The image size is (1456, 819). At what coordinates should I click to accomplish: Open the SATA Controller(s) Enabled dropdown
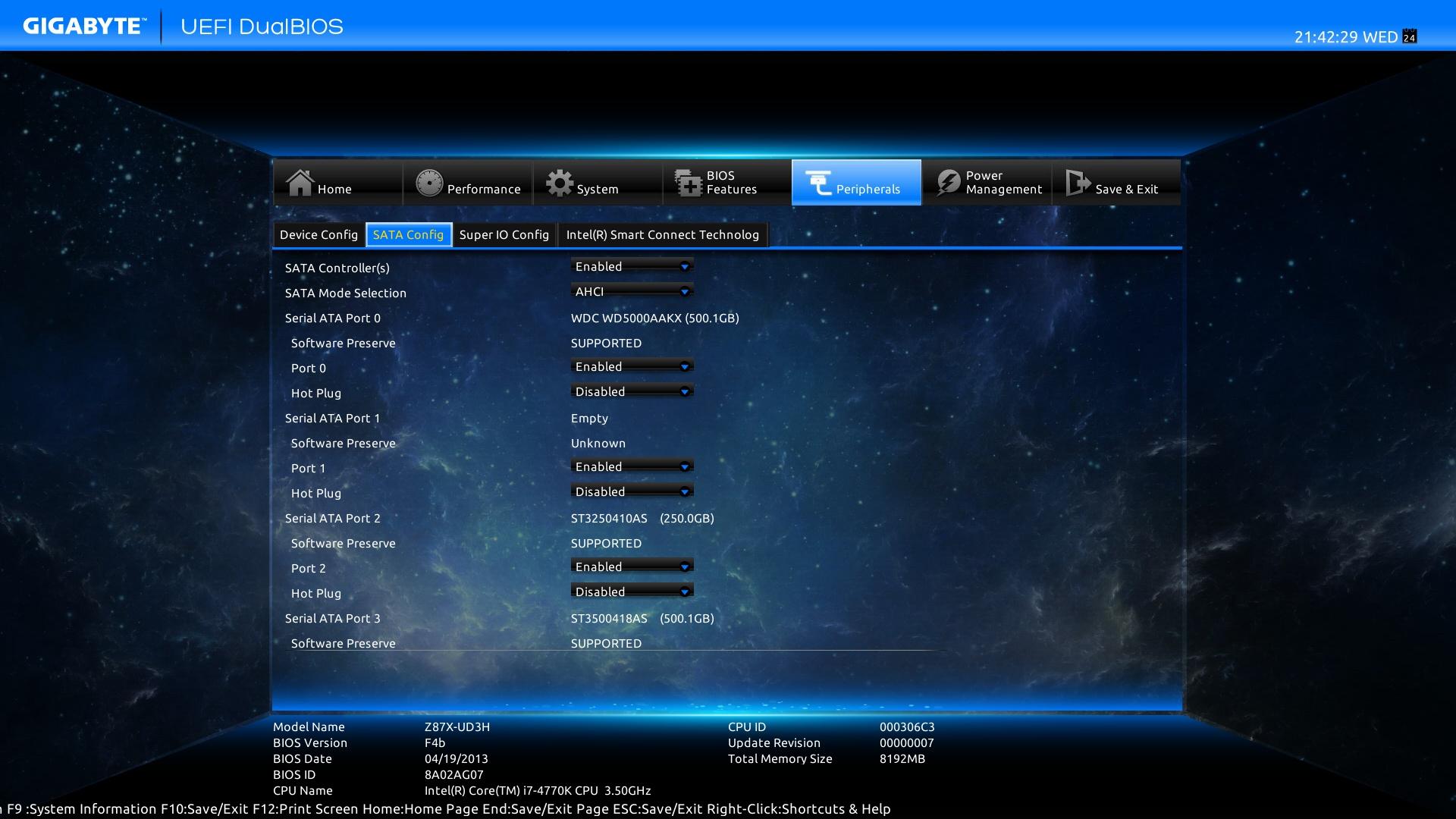click(x=632, y=267)
